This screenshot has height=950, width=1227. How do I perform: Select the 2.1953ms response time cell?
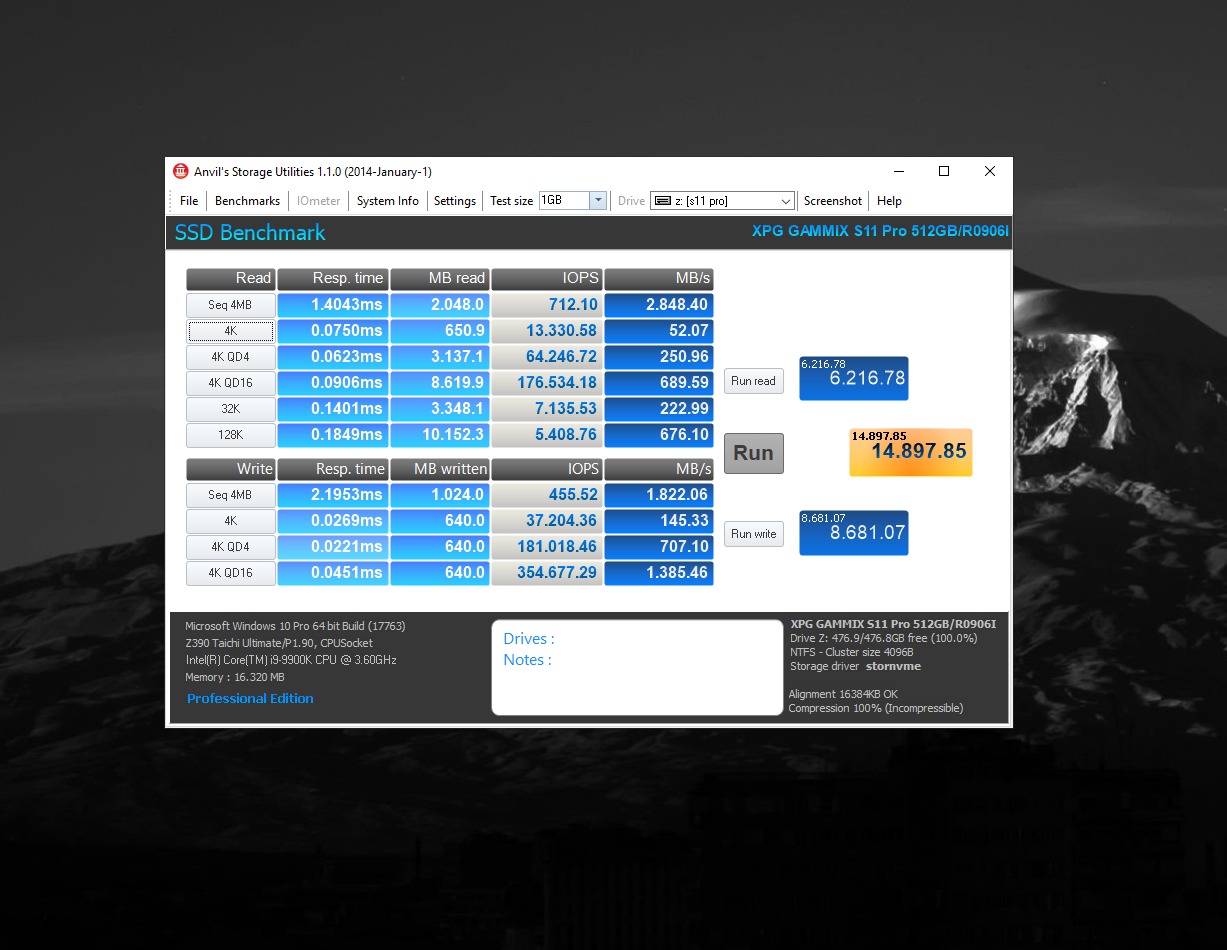[332, 495]
